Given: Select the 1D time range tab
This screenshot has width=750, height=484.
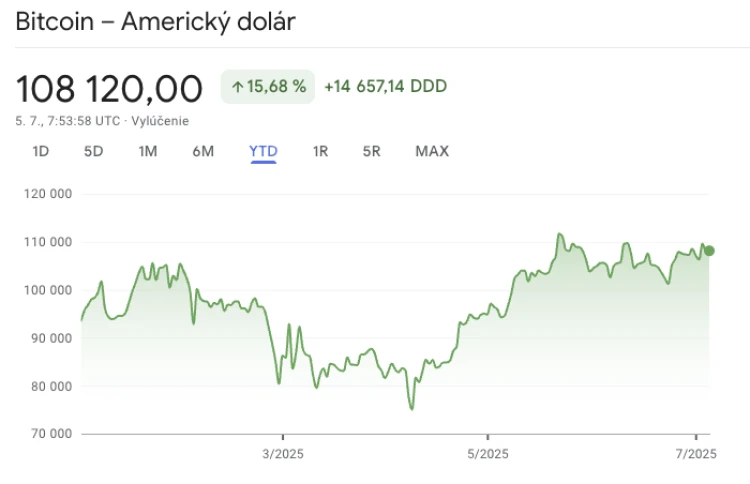Looking at the screenshot, I should (41, 152).
